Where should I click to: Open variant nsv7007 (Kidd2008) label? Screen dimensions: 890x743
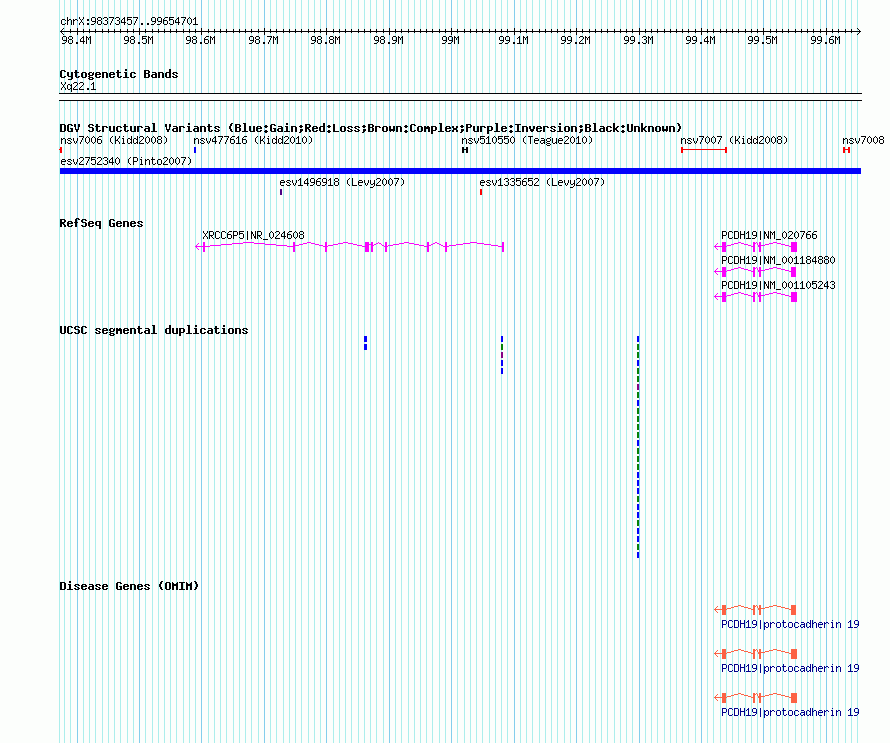tap(734, 140)
